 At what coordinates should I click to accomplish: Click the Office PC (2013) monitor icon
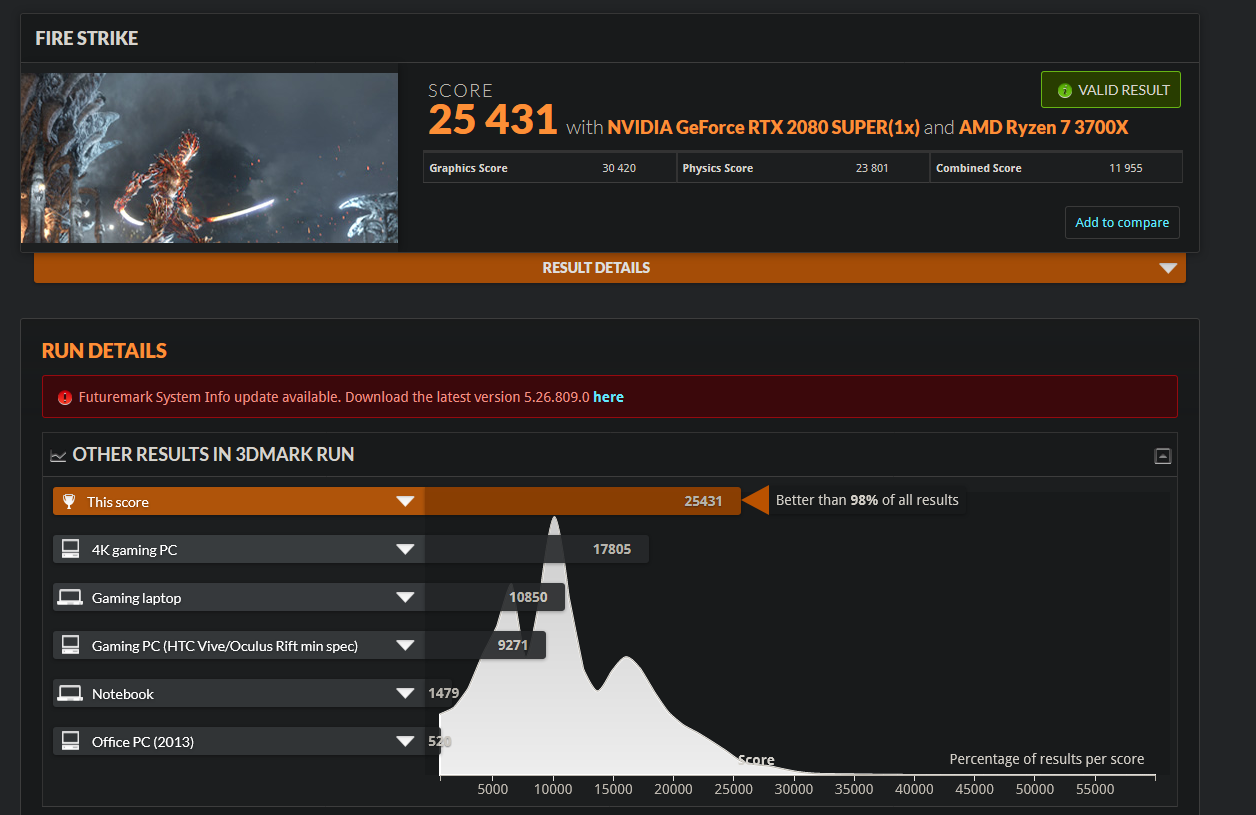click(x=70, y=741)
